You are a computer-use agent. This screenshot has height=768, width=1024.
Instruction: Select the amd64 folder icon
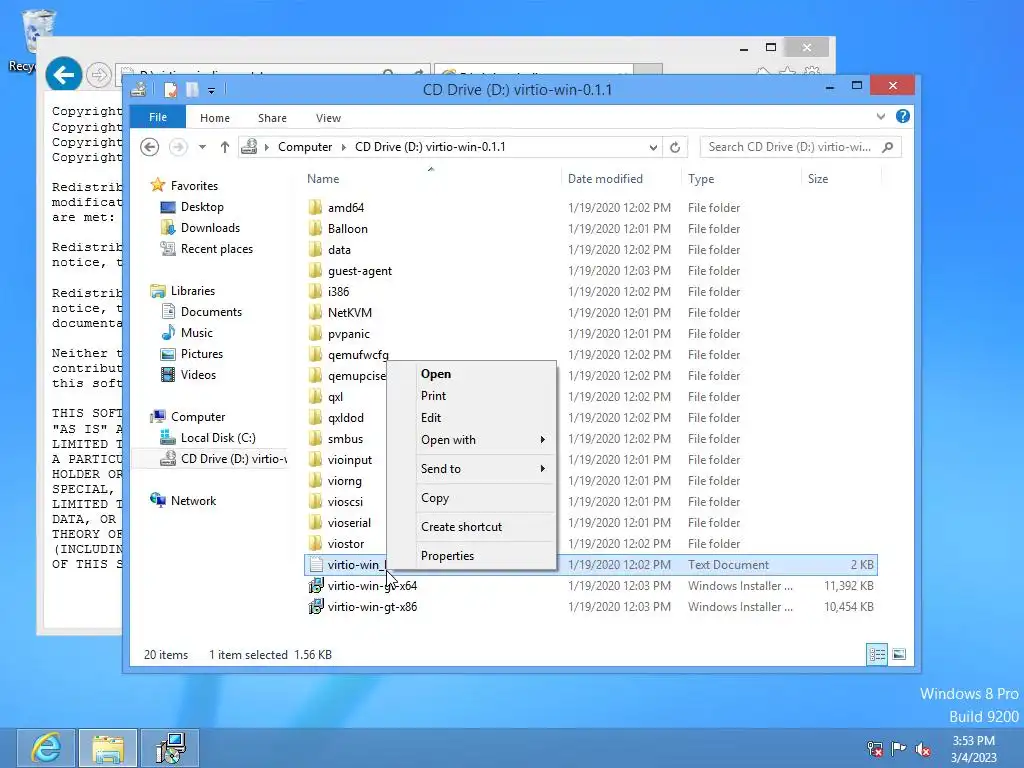pos(315,208)
